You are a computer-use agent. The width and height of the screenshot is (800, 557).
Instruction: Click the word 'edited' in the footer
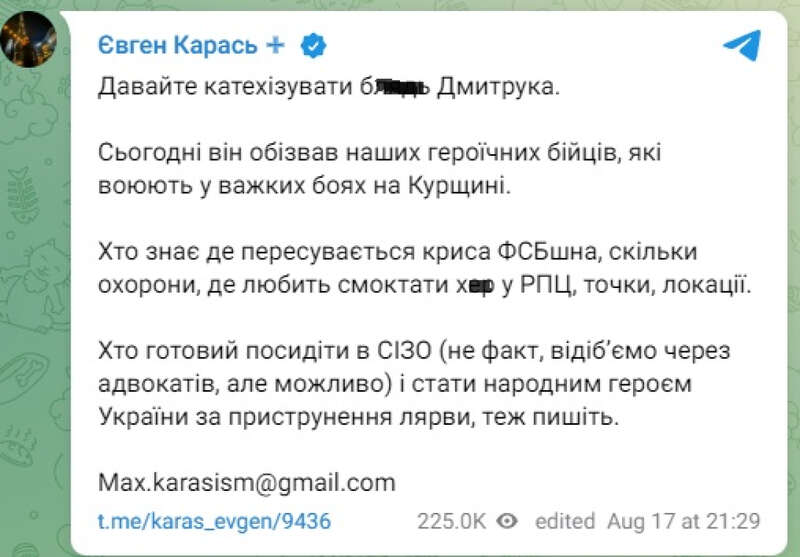(x=565, y=521)
